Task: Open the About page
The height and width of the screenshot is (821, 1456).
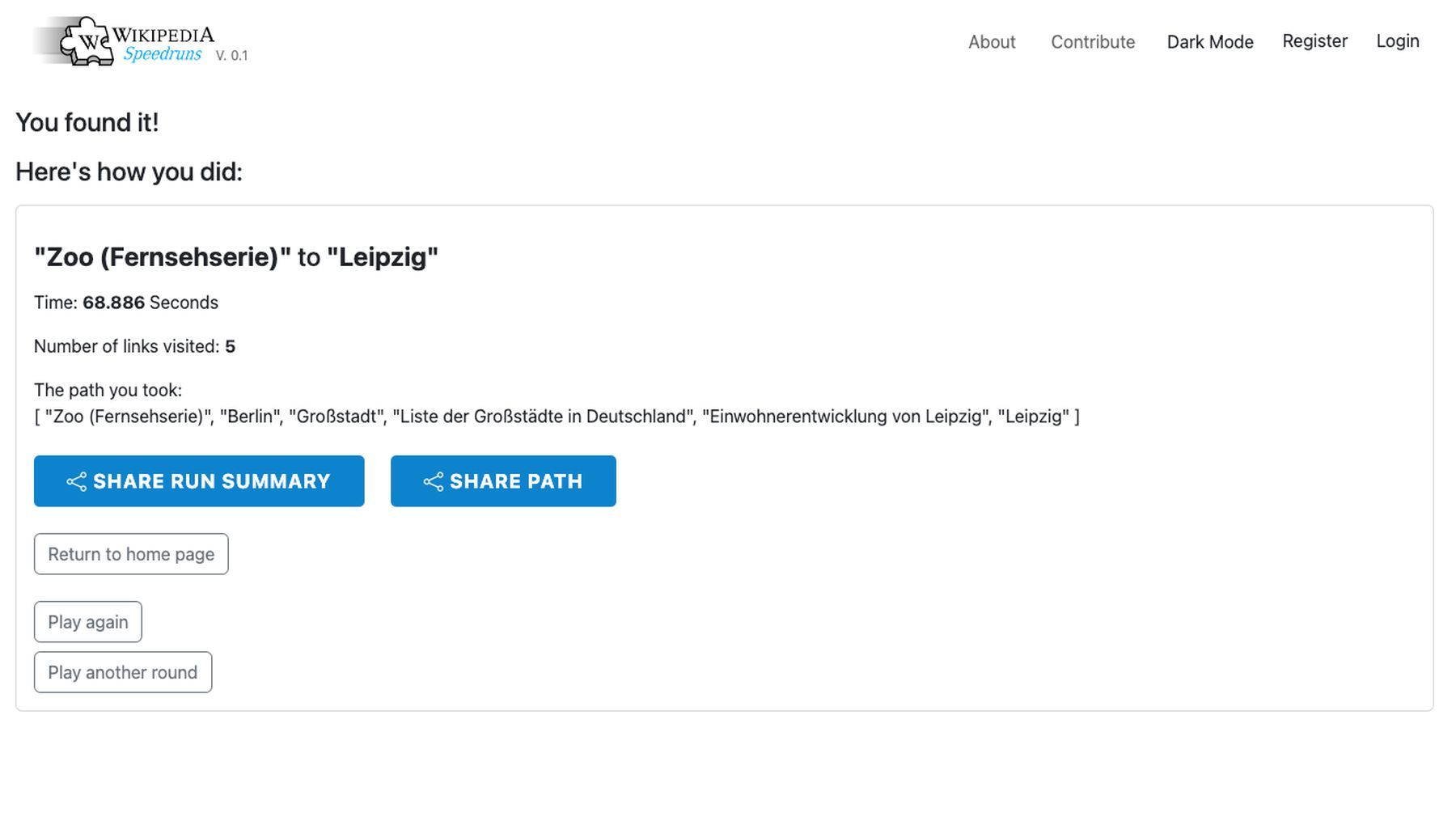Action: pyautogui.click(x=992, y=42)
